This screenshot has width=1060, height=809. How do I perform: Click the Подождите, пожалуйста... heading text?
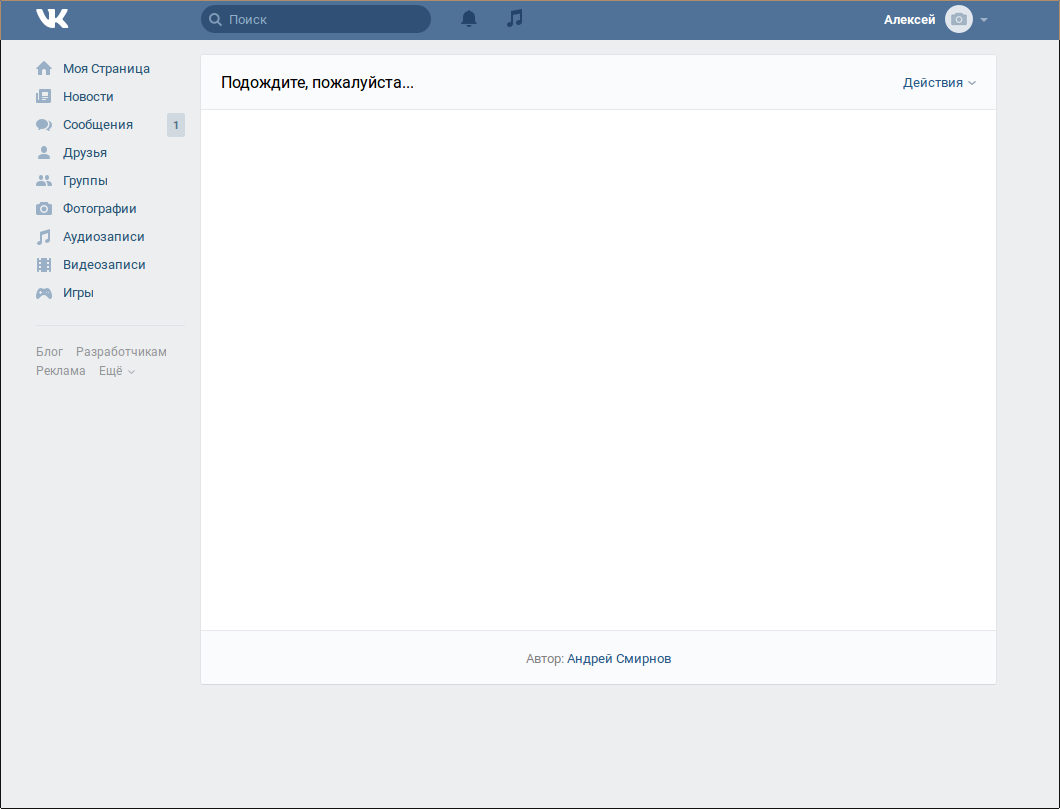click(317, 82)
